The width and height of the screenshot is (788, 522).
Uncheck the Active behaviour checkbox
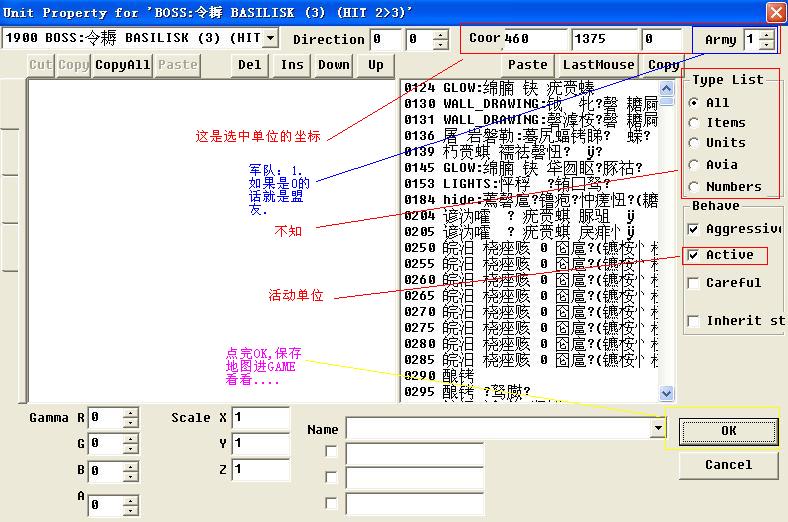[x=695, y=255]
